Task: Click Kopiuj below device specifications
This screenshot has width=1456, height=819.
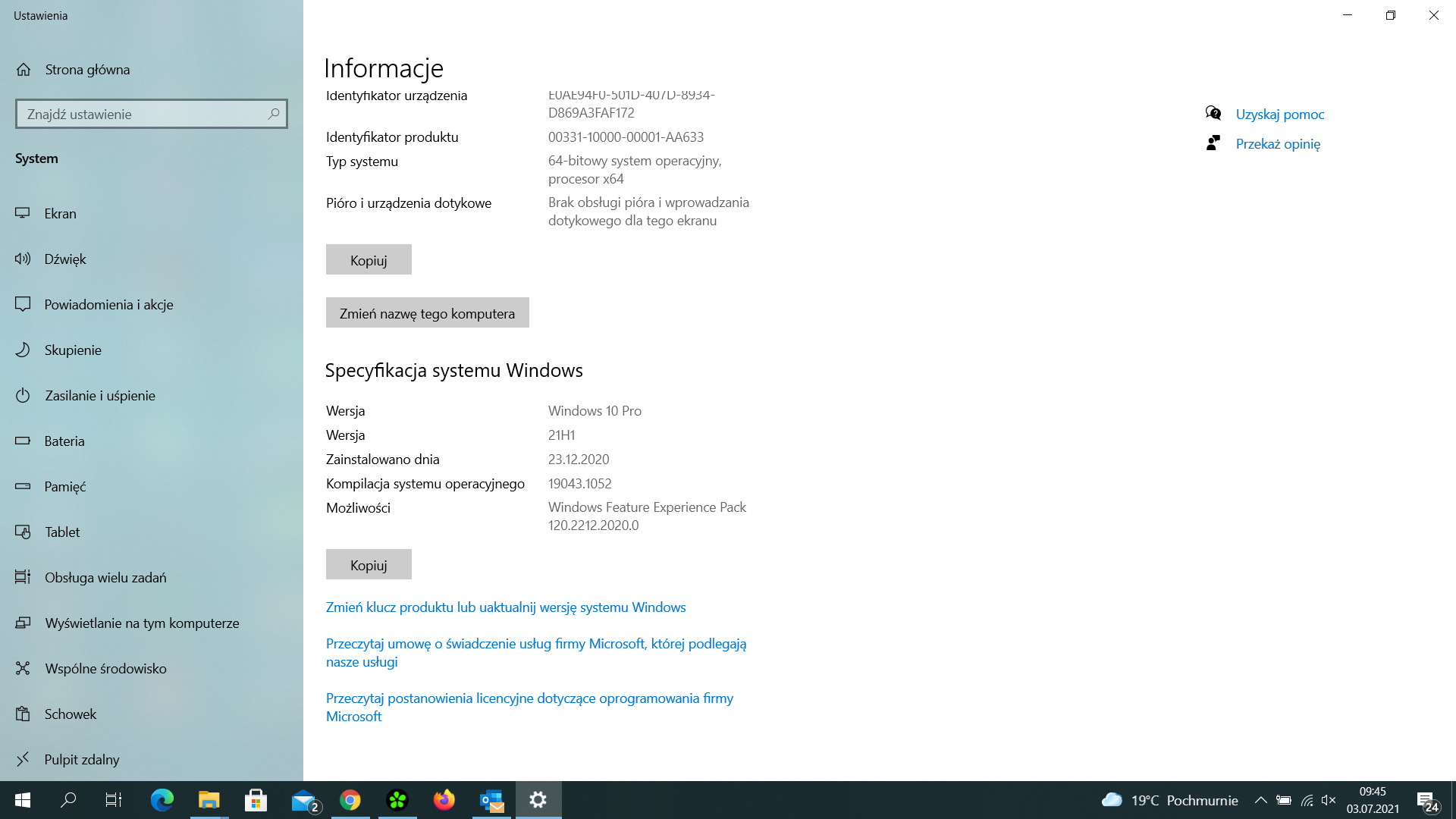Action: click(369, 260)
